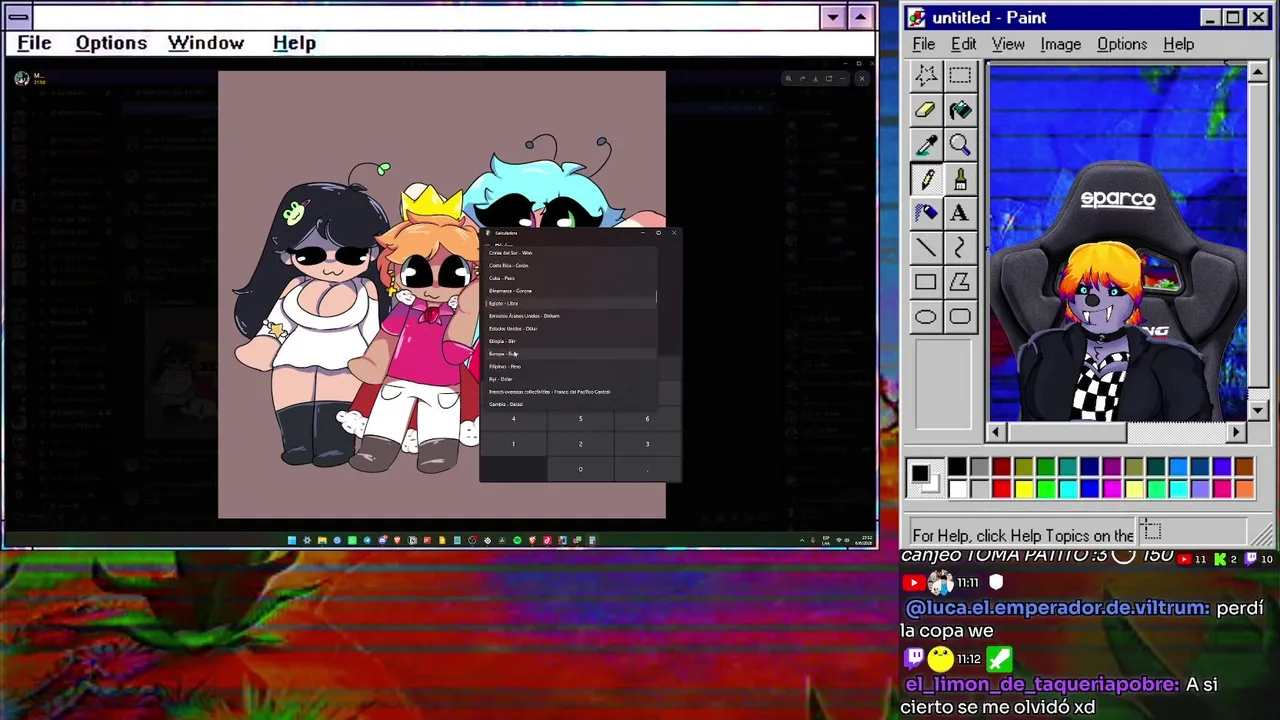Click the Paint vertical scrollbar up arrow
Screen dimensions: 1280x720
point(1258,71)
